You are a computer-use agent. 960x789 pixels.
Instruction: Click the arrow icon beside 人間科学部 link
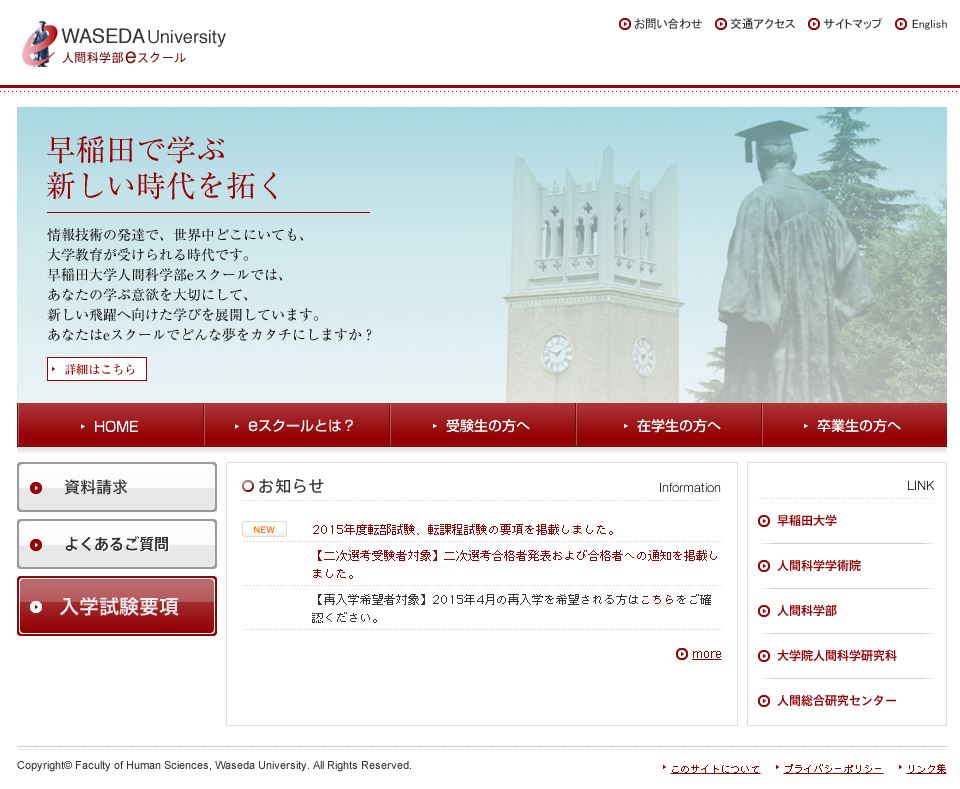coord(763,611)
